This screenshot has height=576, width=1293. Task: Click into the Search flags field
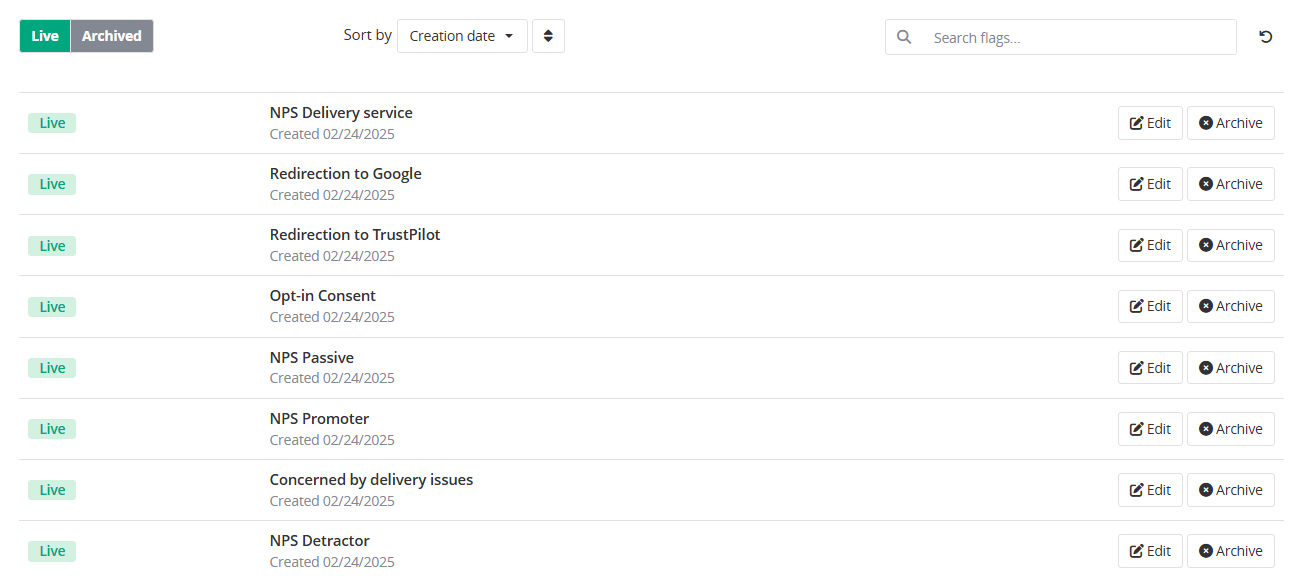pos(1061,37)
